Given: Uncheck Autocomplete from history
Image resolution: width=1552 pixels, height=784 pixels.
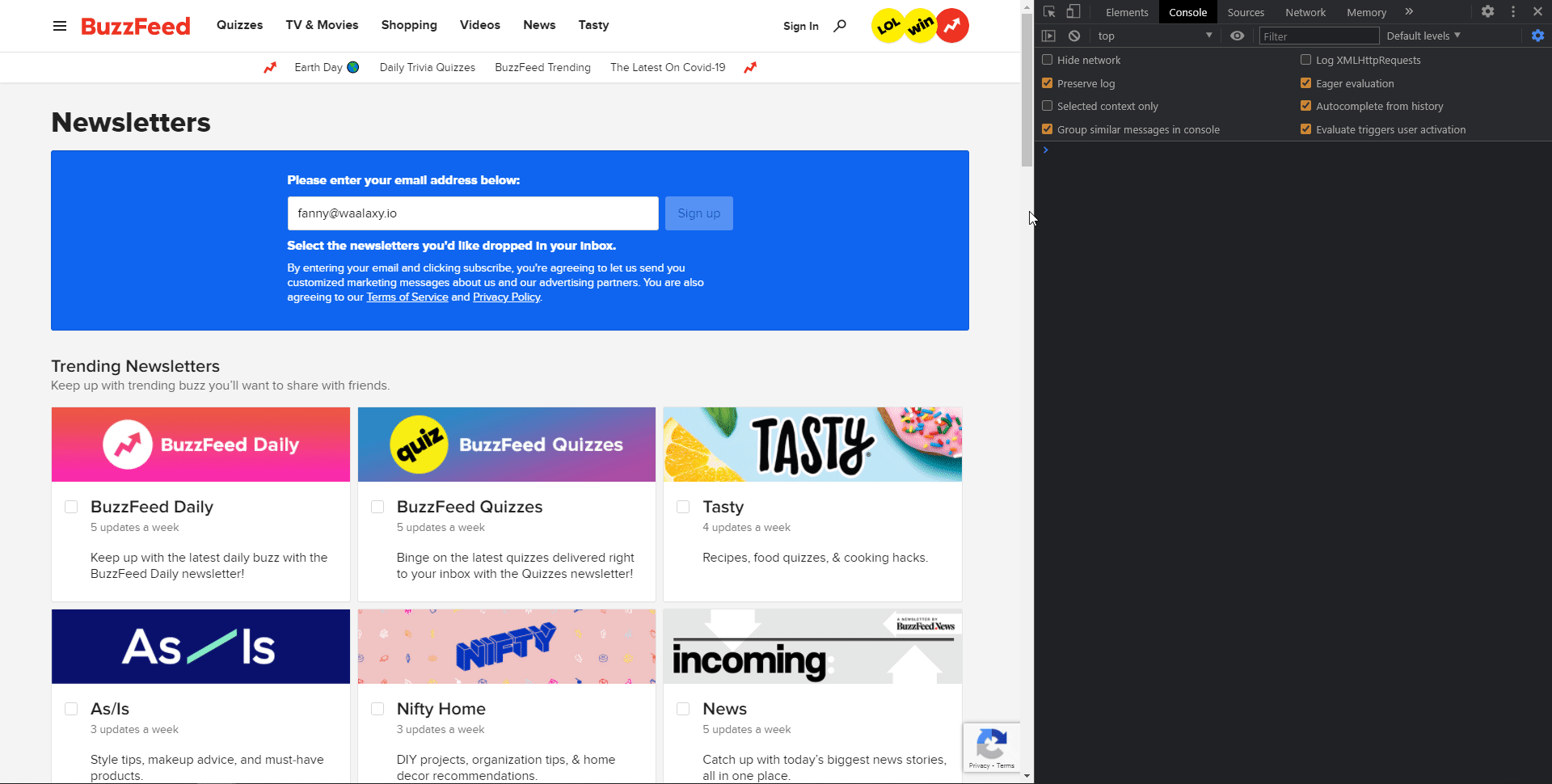Looking at the screenshot, I should coord(1306,106).
